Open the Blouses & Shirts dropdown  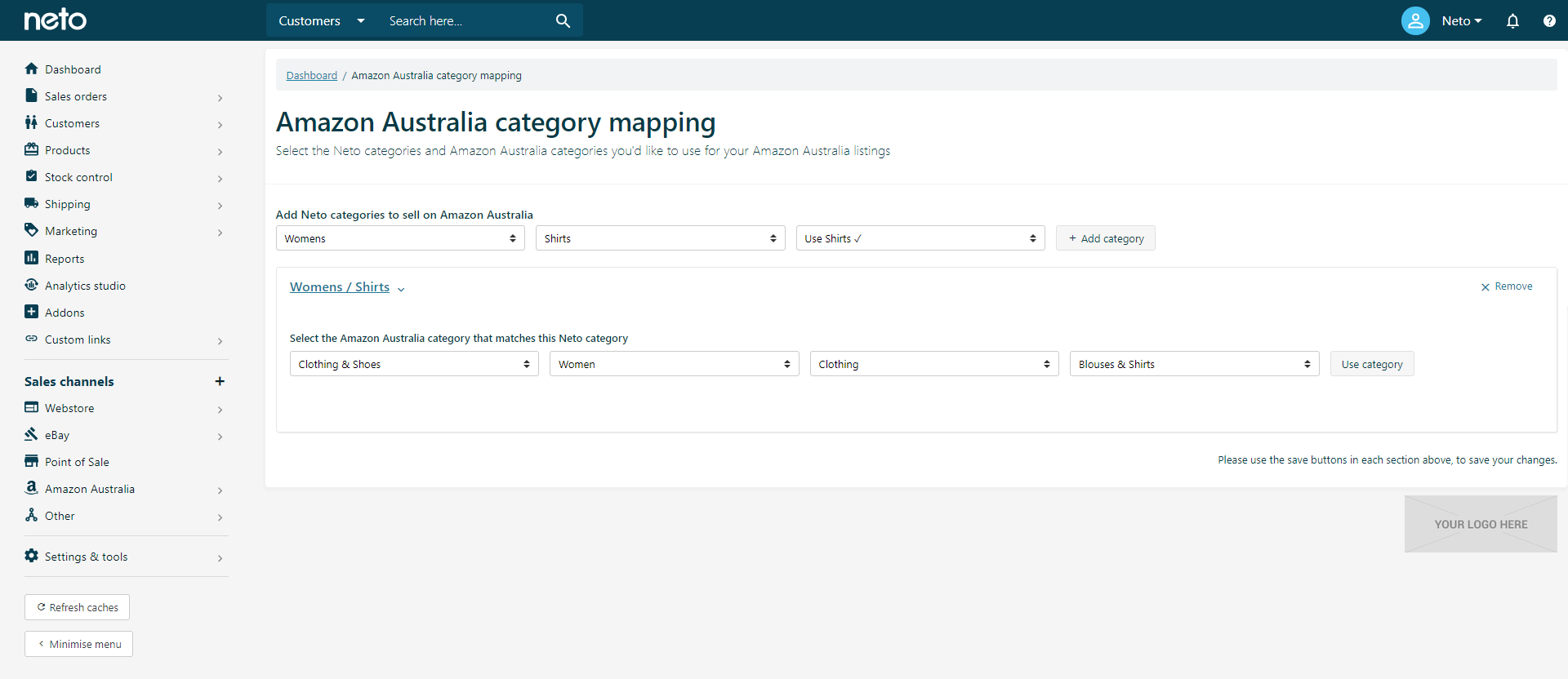[1194, 364]
